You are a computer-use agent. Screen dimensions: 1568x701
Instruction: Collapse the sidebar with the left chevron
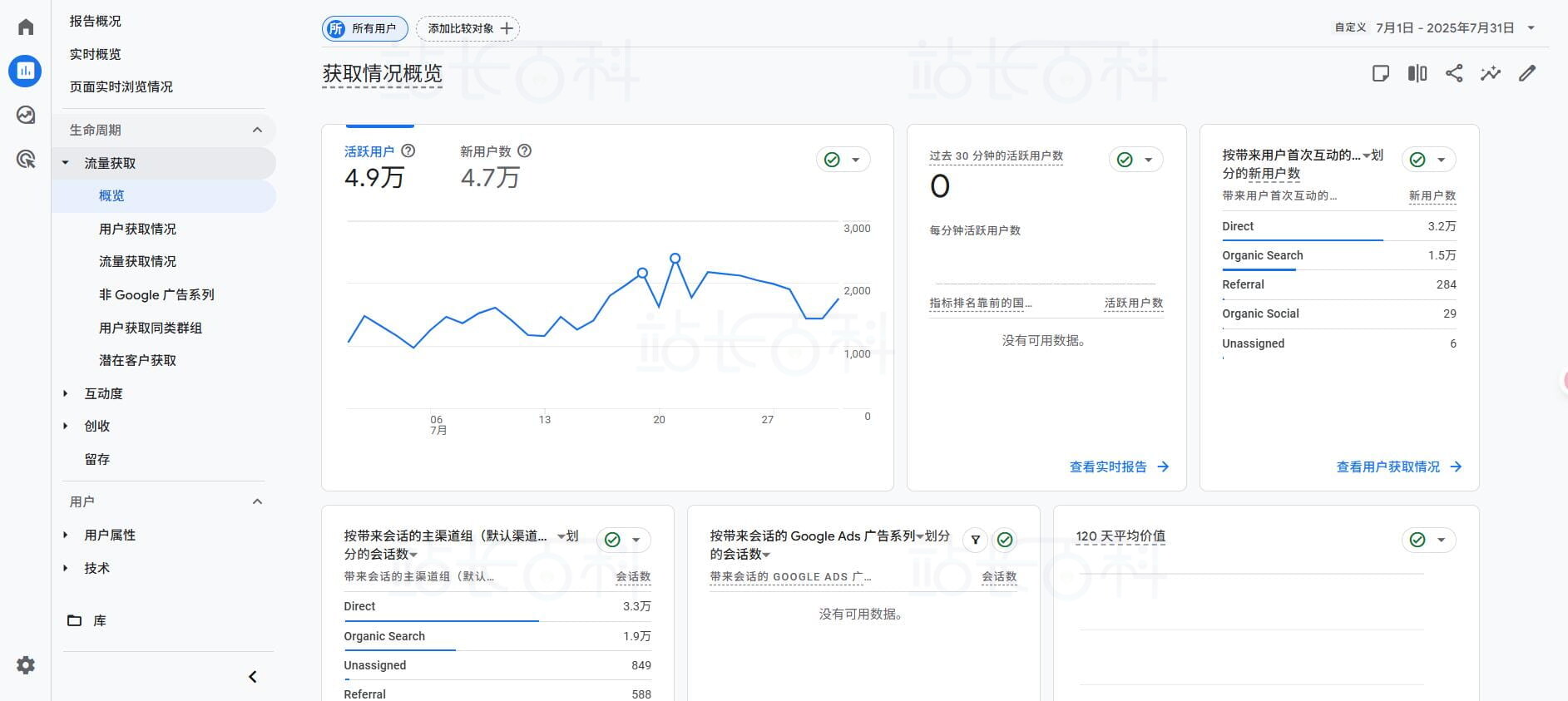(253, 677)
